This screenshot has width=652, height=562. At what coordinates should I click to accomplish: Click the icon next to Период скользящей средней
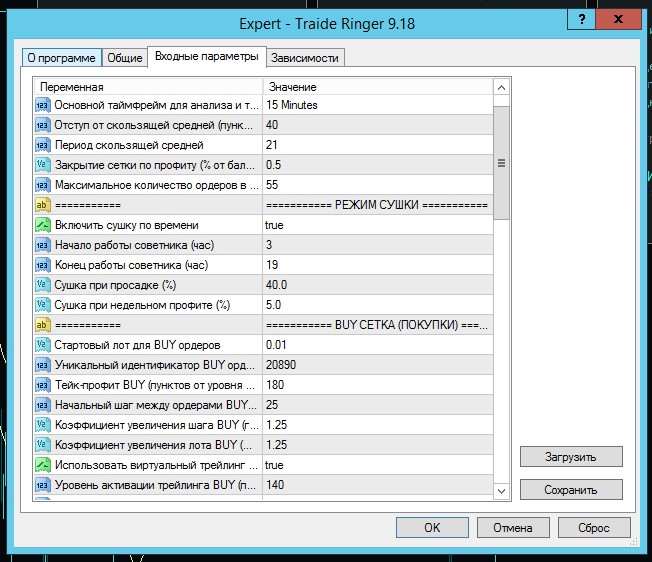click(x=42, y=145)
